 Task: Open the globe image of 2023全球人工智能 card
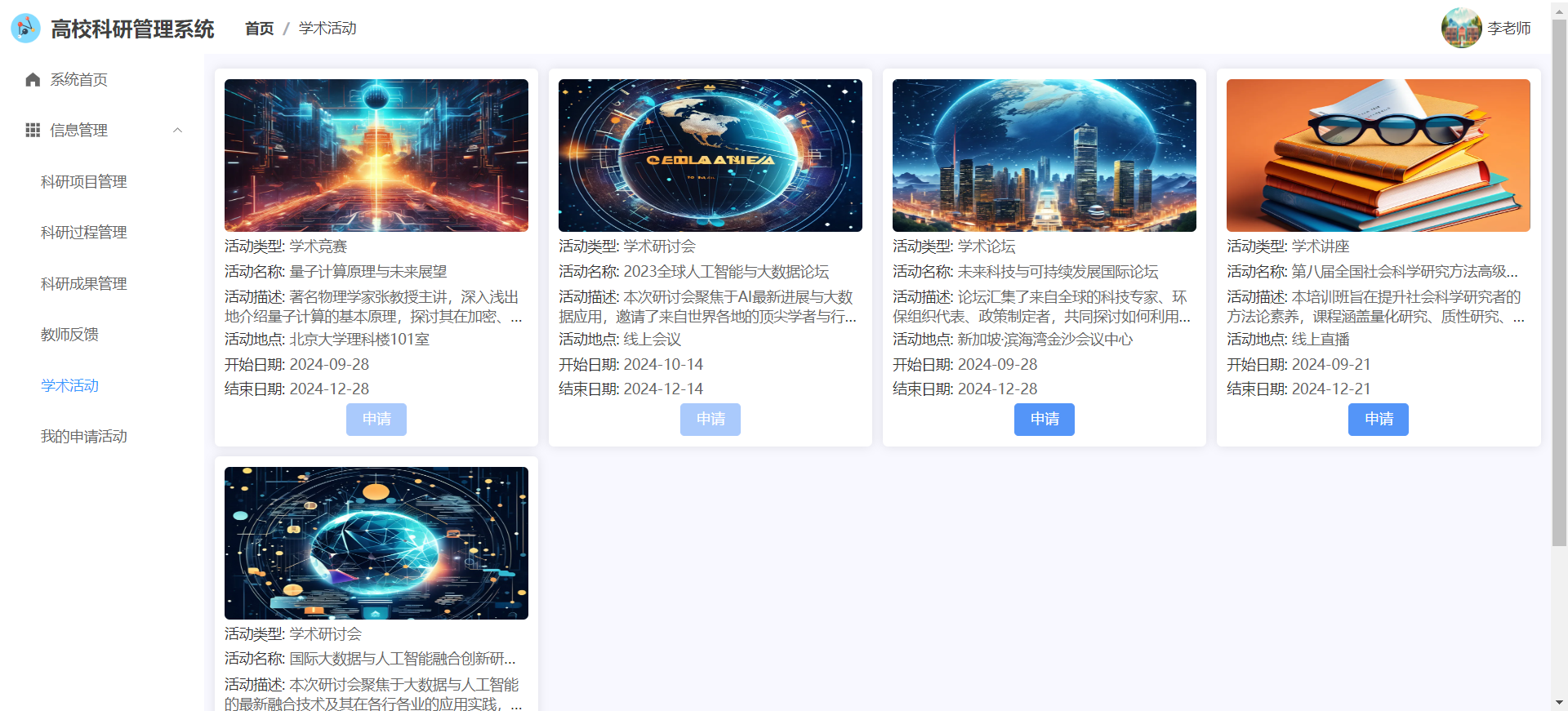[710, 155]
